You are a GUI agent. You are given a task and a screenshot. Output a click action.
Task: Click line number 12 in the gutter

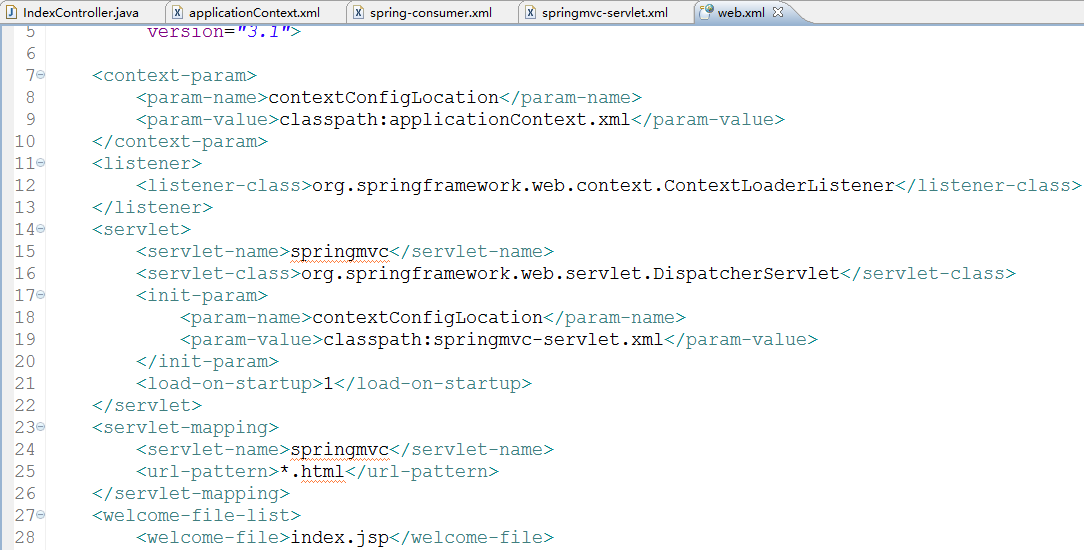(x=25, y=185)
